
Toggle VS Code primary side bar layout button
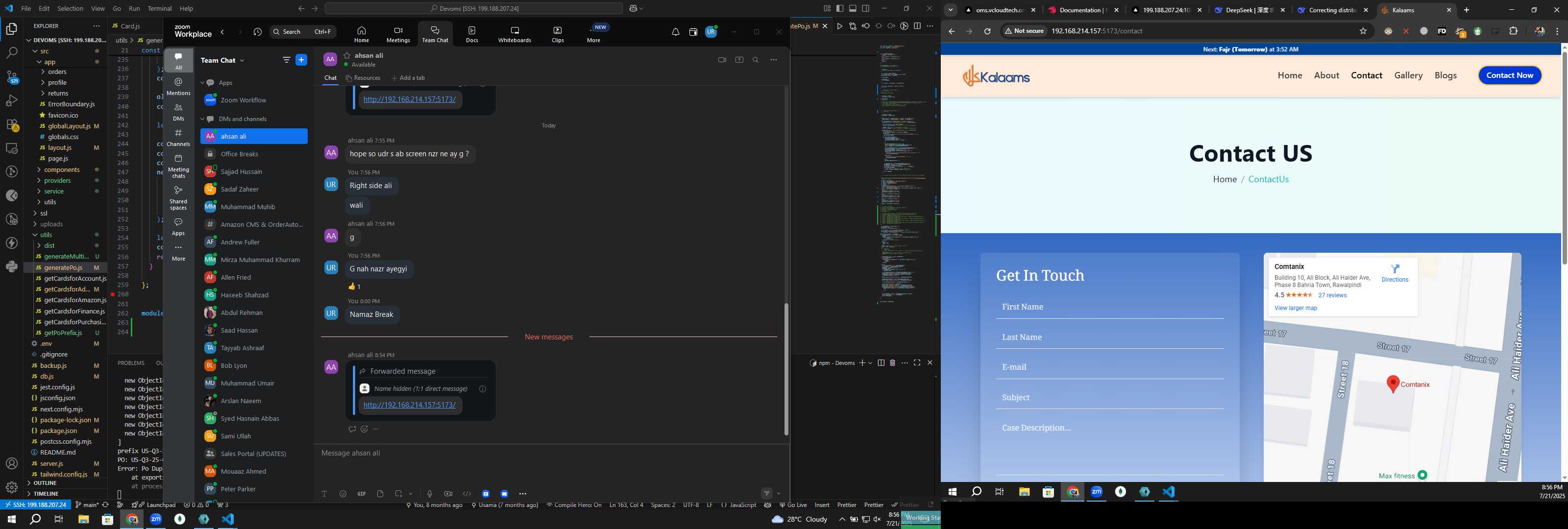[839, 8]
